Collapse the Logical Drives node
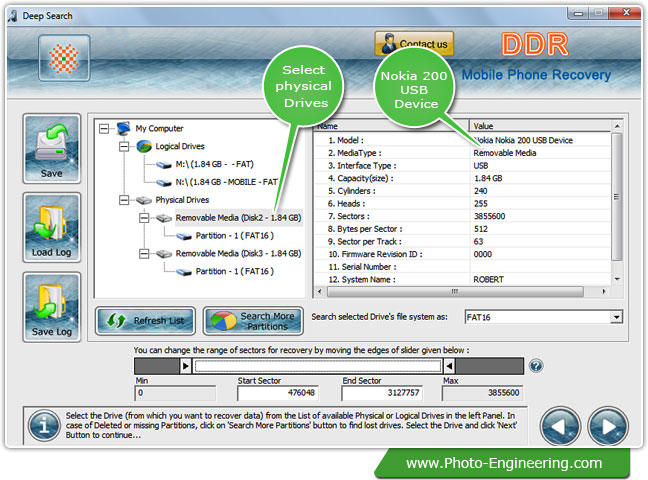Screen dimensions: 648x480 pos(124,146)
